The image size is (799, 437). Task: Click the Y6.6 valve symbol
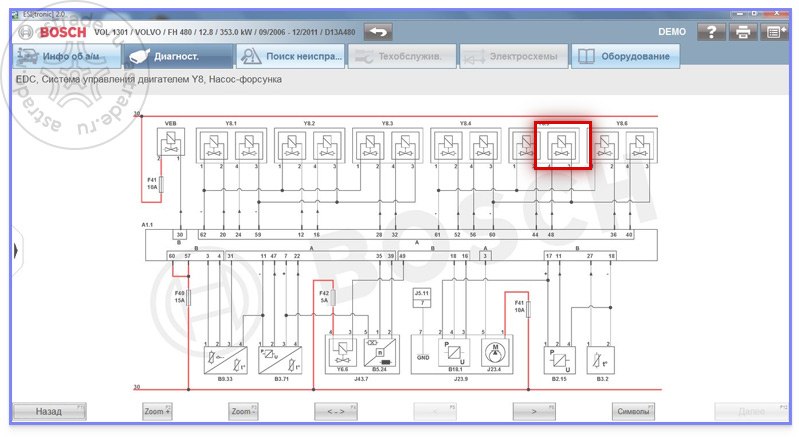click(x=342, y=352)
